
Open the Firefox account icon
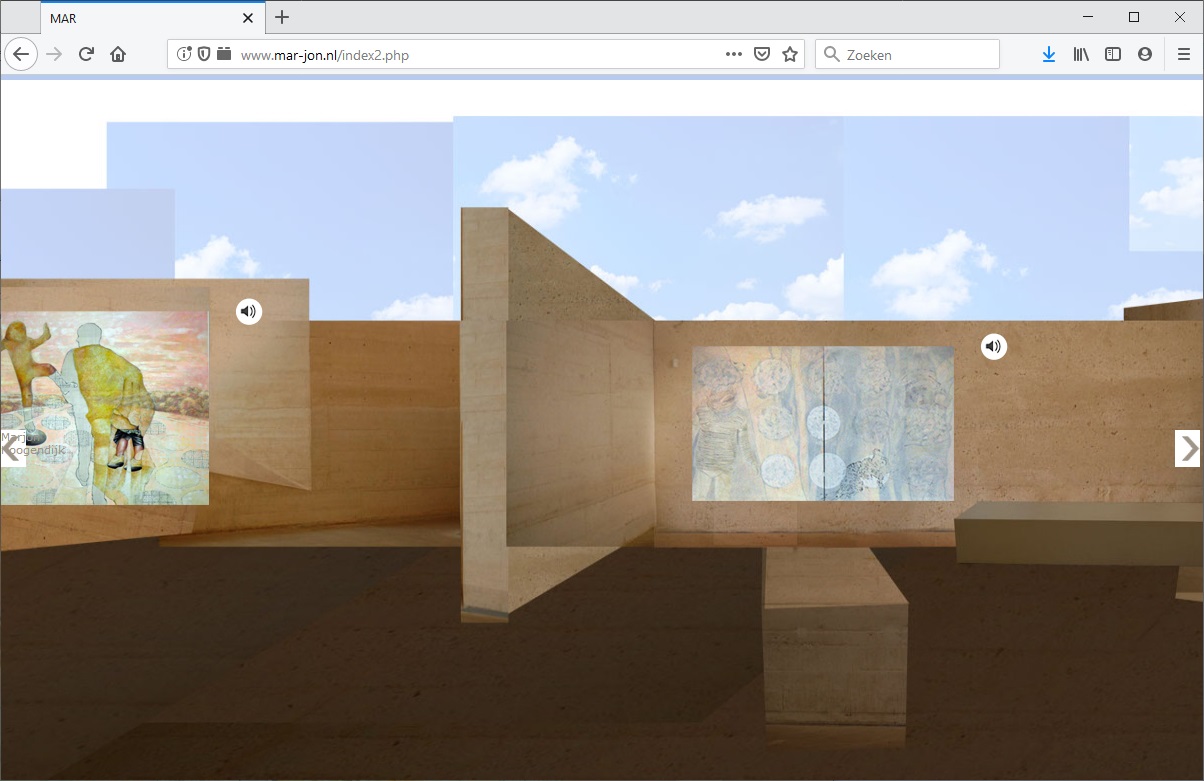1145,55
